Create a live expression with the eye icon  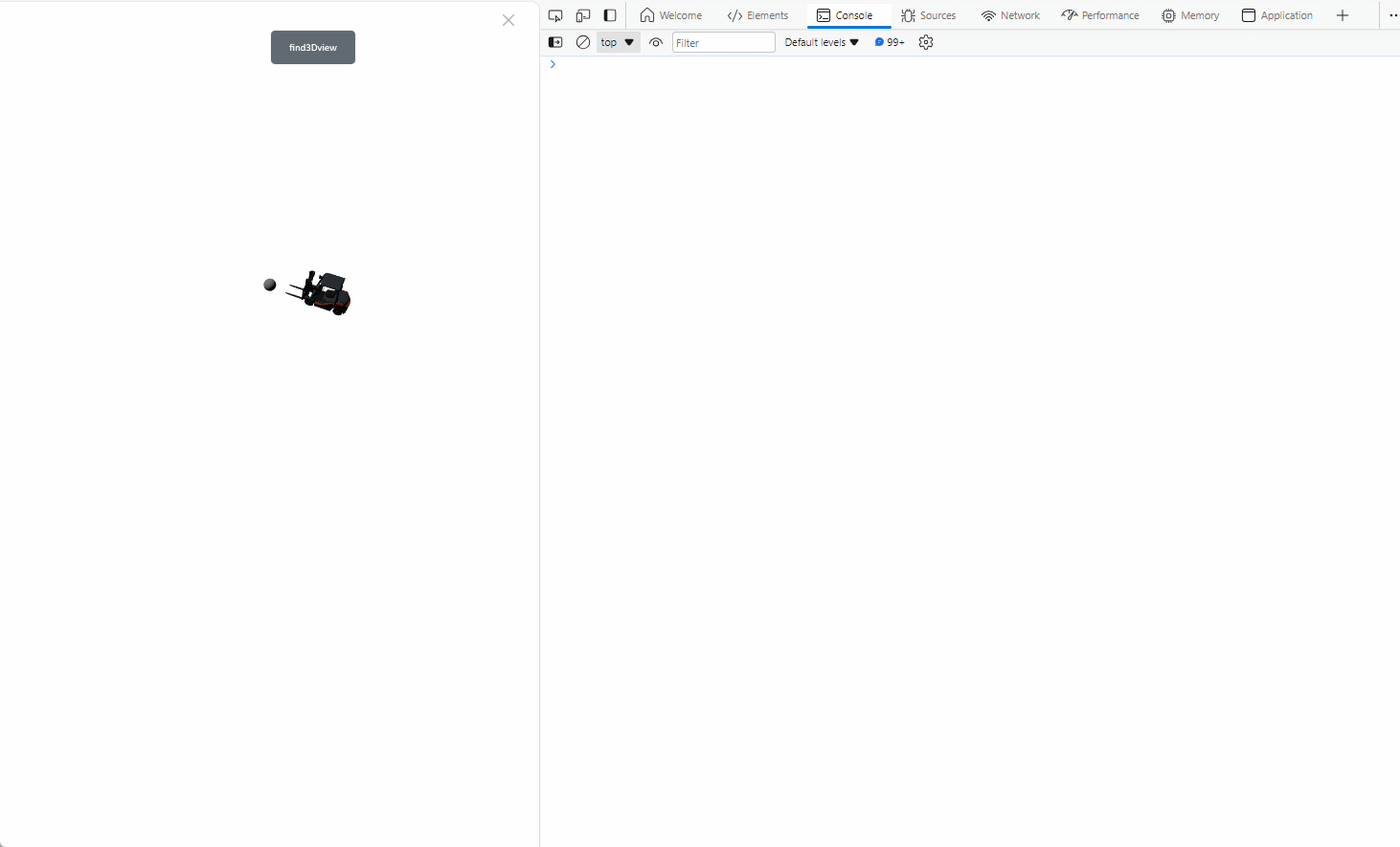coord(656,42)
